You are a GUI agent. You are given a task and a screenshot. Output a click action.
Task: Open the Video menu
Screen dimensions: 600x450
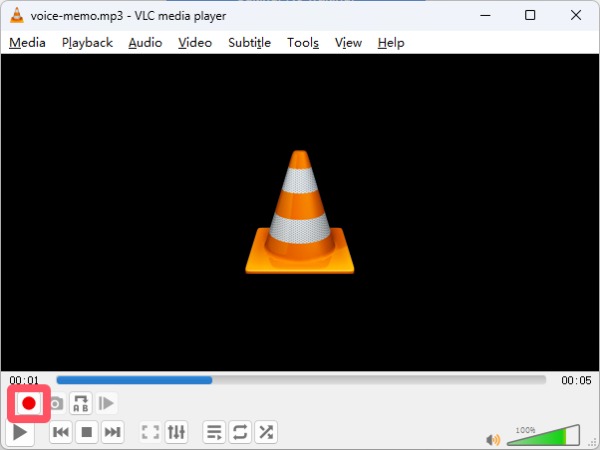point(195,42)
